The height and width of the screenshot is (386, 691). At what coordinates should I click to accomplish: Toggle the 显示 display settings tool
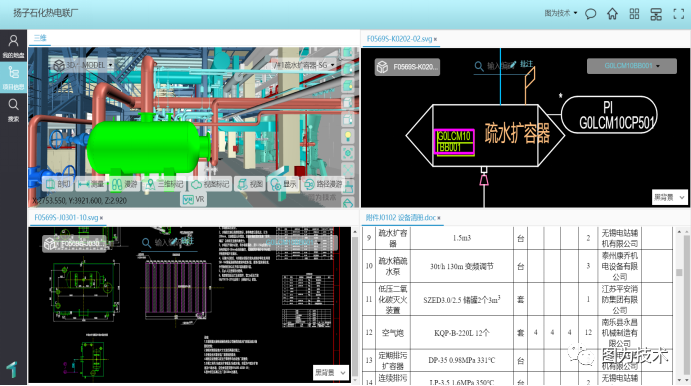(283, 184)
